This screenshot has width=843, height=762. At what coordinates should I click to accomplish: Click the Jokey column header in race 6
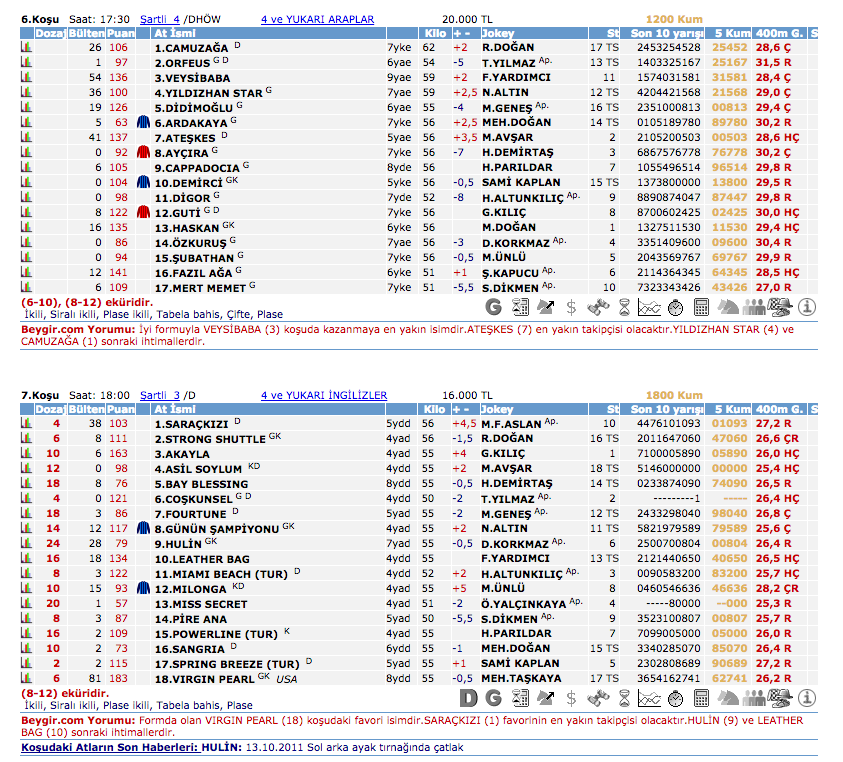coord(497,32)
